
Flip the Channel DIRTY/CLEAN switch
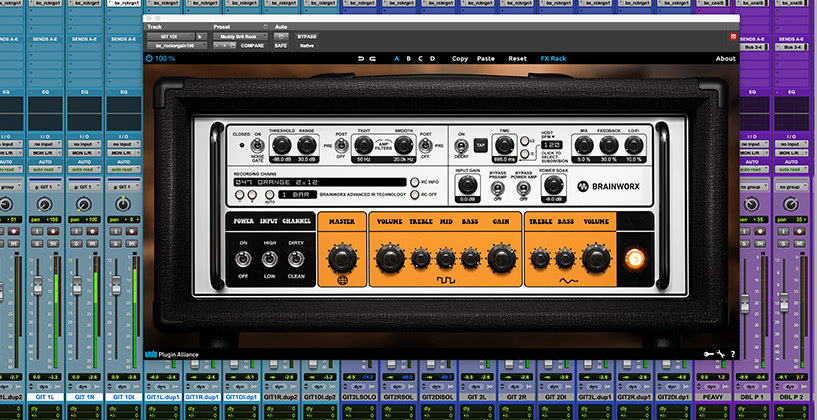click(296, 258)
